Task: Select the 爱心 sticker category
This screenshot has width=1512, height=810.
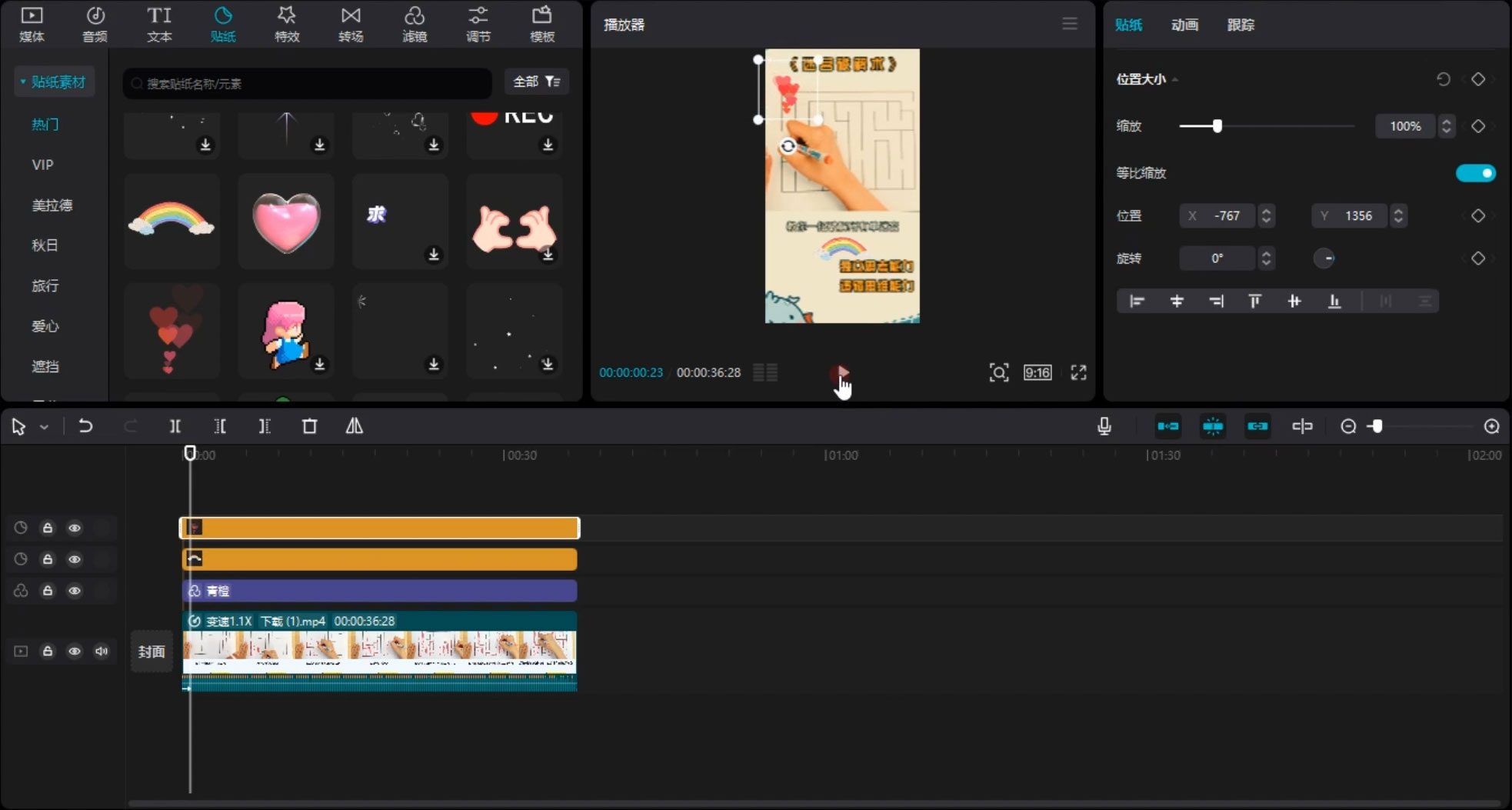Action: coord(45,326)
